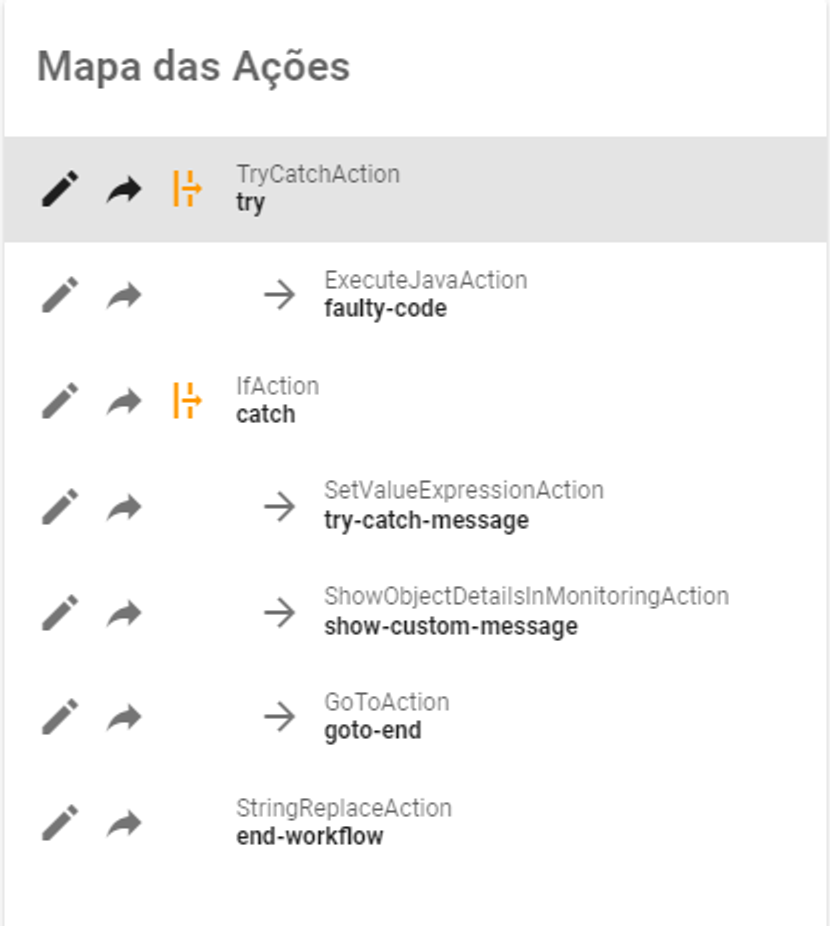Screen dimensions: 830x926
Task: Click the share arrow for IfAction catch
Action: [x=124, y=401]
